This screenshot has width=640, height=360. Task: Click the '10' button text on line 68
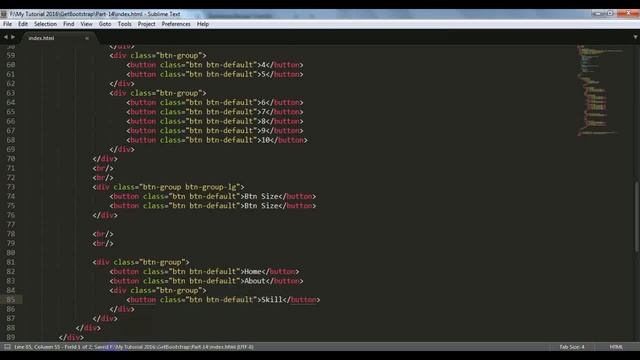tap(265, 140)
